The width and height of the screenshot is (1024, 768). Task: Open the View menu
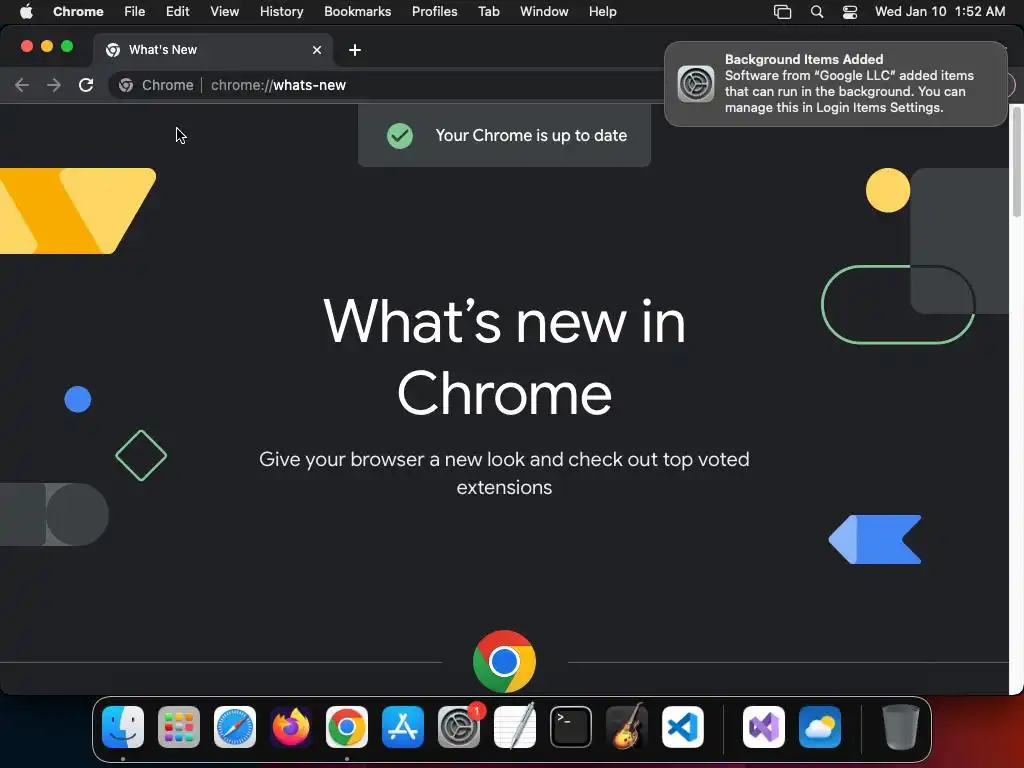pos(224,11)
